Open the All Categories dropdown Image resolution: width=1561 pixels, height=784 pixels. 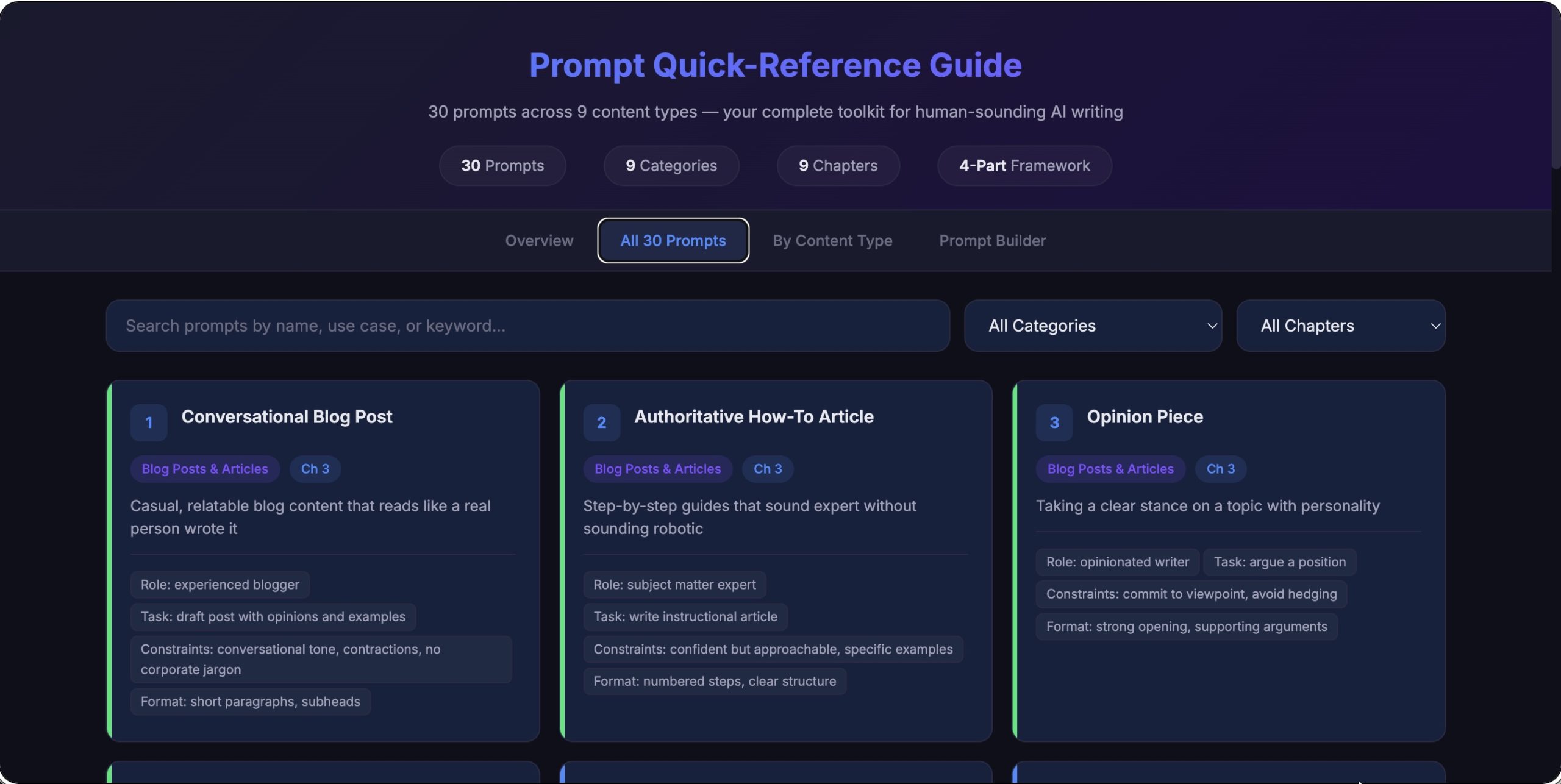tap(1092, 326)
